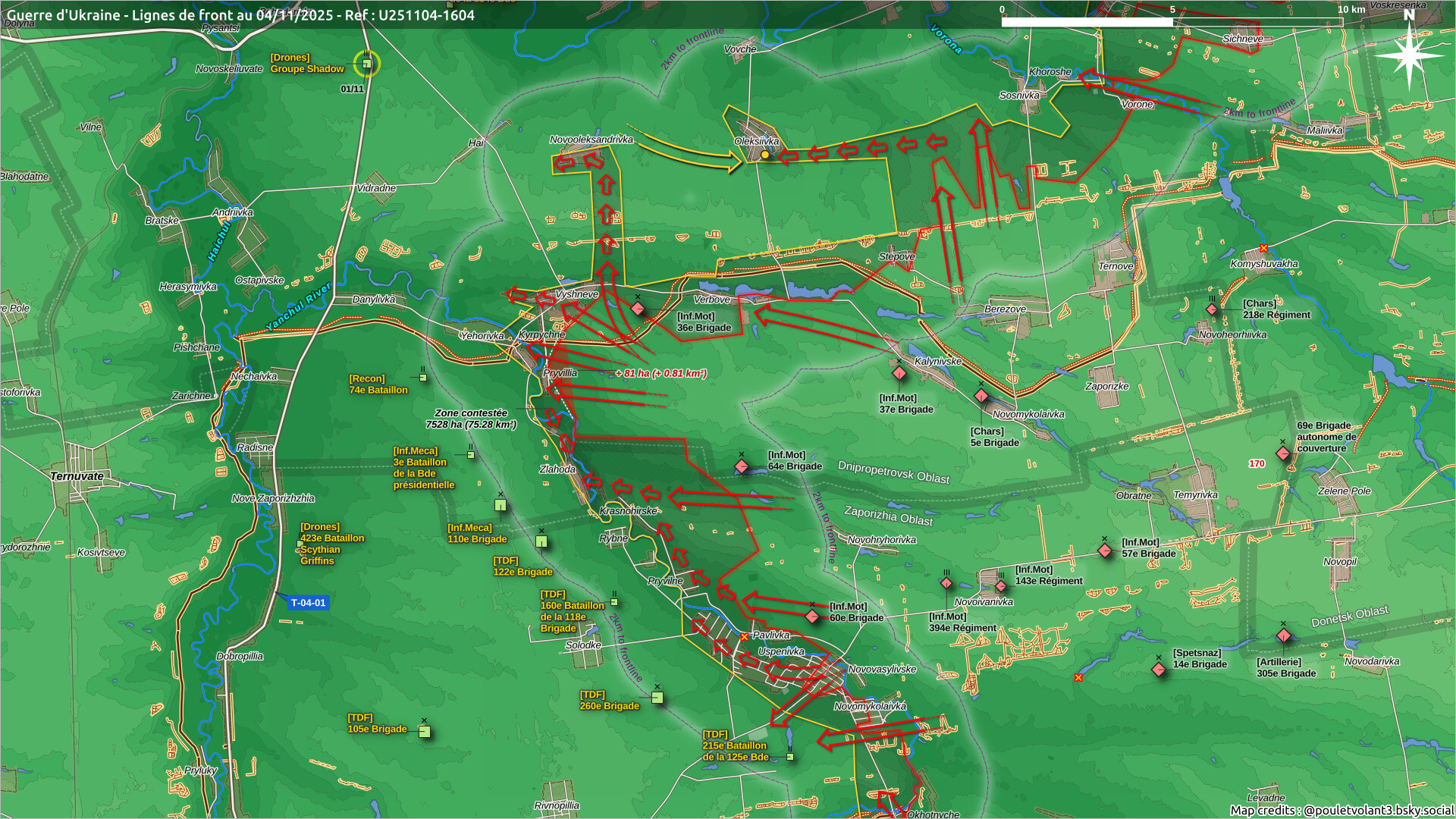This screenshot has width=1456, height=819.
Task: Click the Groupe Shadow drone unit marker
Action: coord(367,64)
